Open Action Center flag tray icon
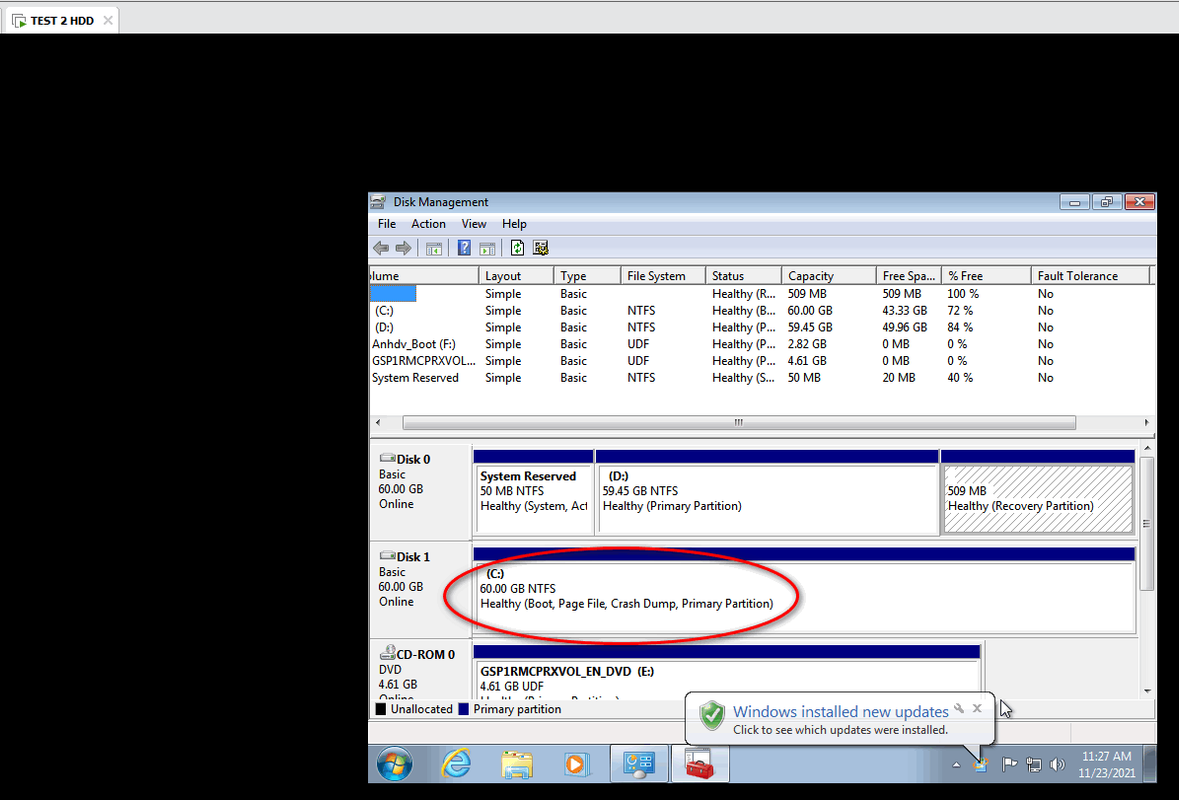Image resolution: width=1179 pixels, height=800 pixels. click(x=1010, y=765)
